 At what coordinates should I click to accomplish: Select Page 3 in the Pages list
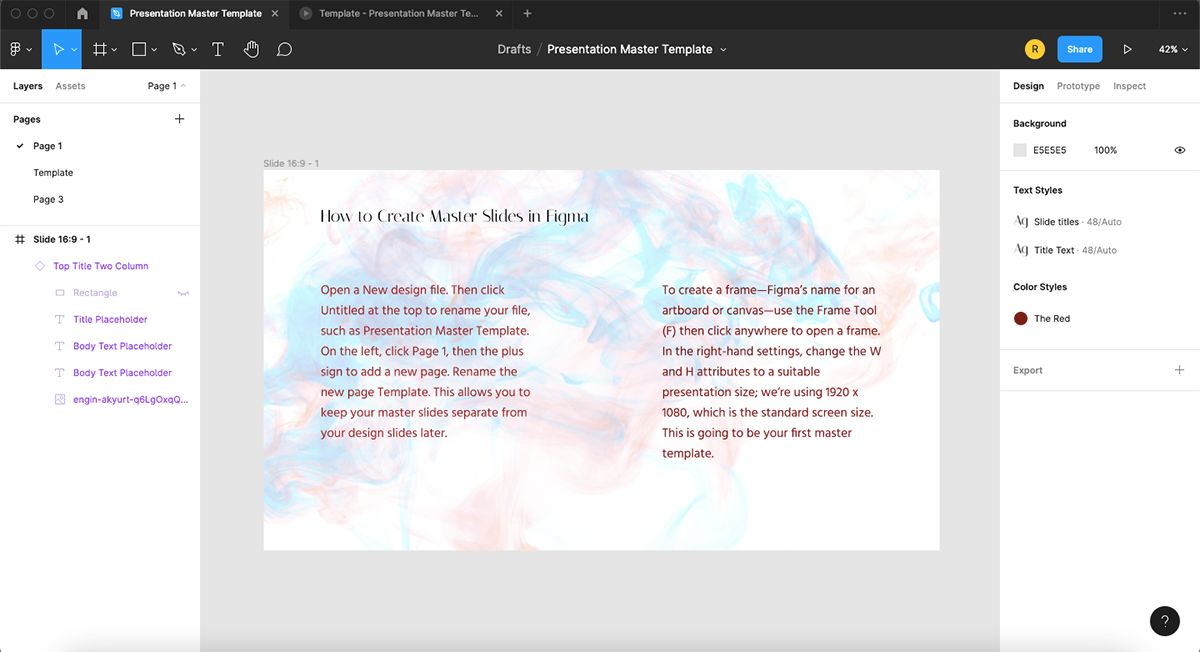[48, 198]
